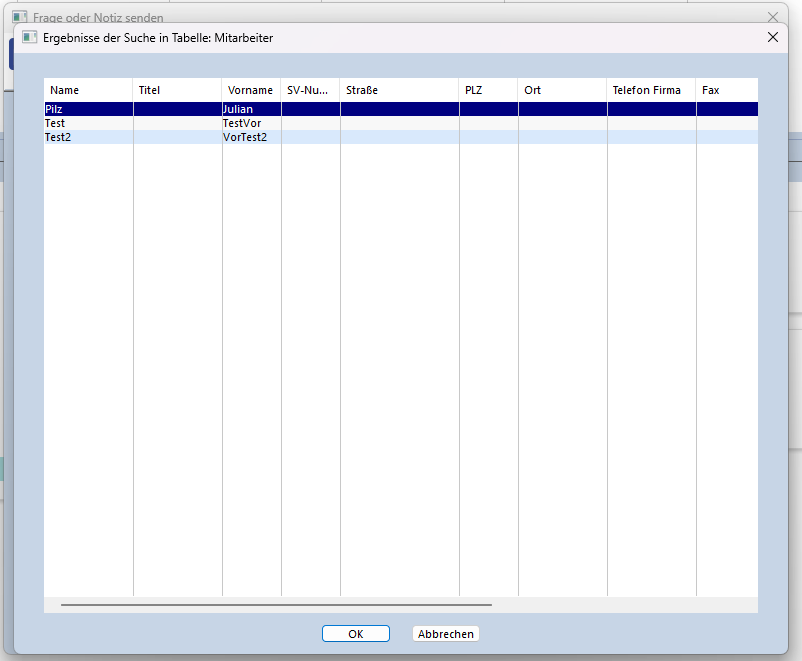This screenshot has height=661, width=802.
Task: Click the dialog's title bar application icon
Action: (x=30, y=37)
